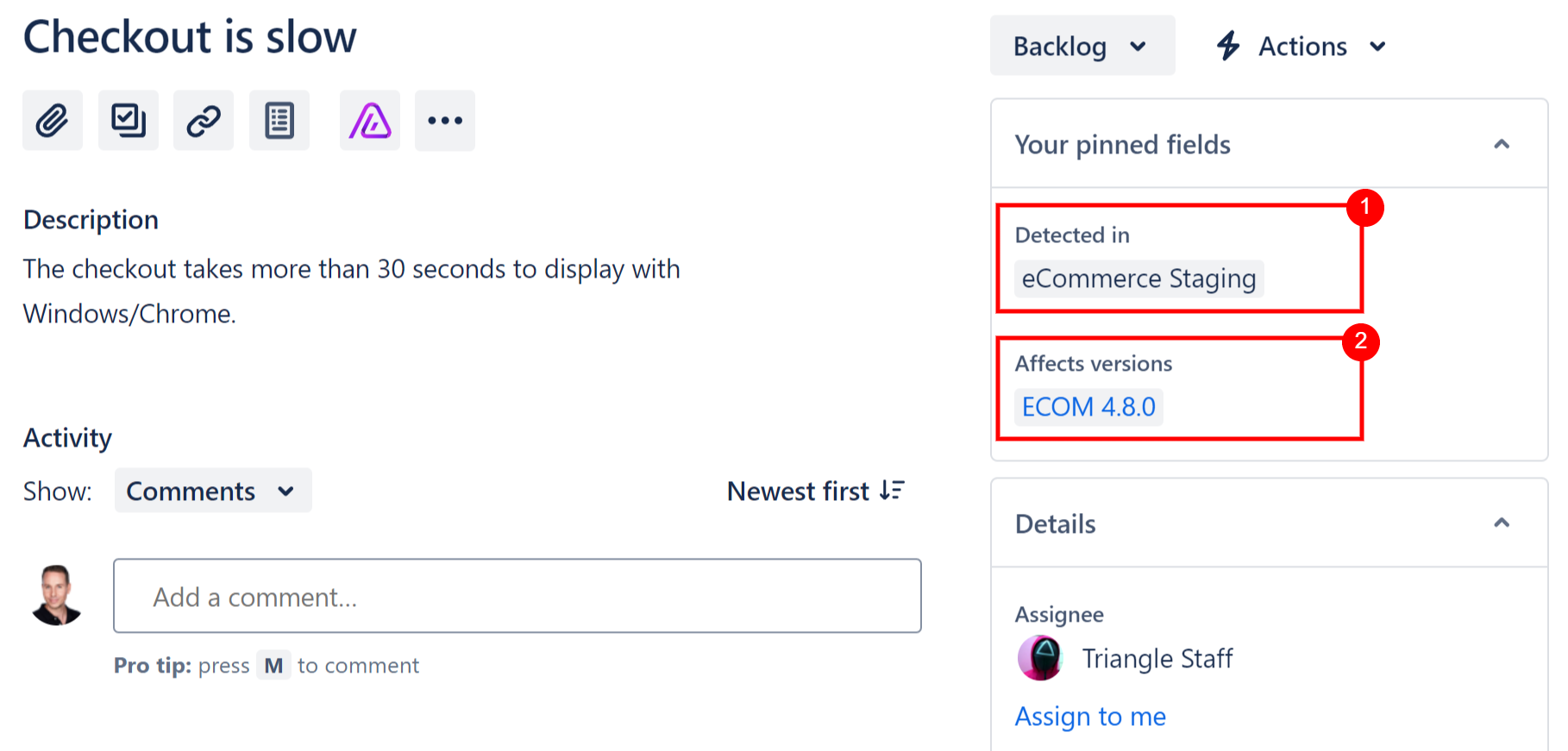Open the purple triangle app icon
The height and width of the screenshot is (751, 1568).
click(370, 121)
